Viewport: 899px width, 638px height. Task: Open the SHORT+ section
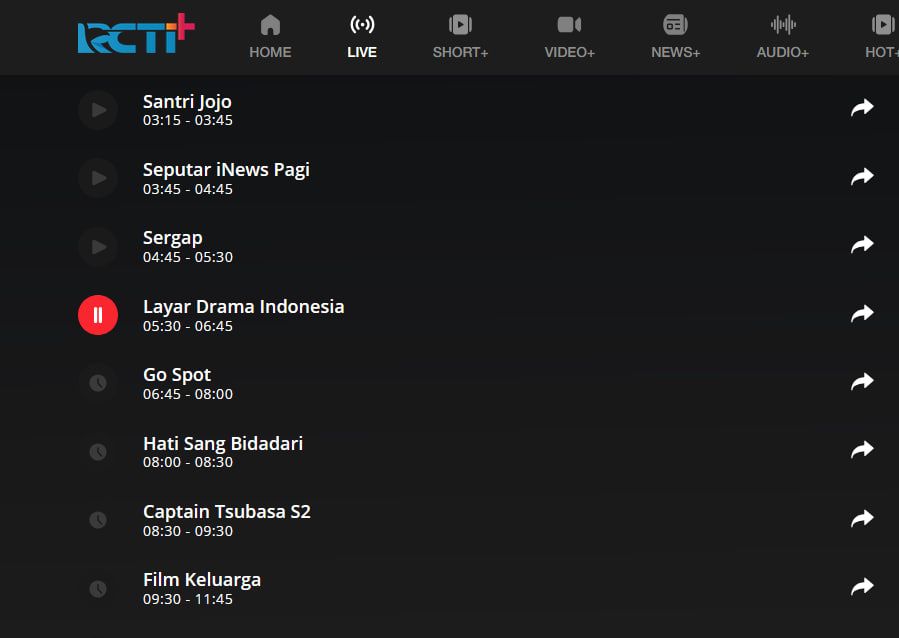460,37
